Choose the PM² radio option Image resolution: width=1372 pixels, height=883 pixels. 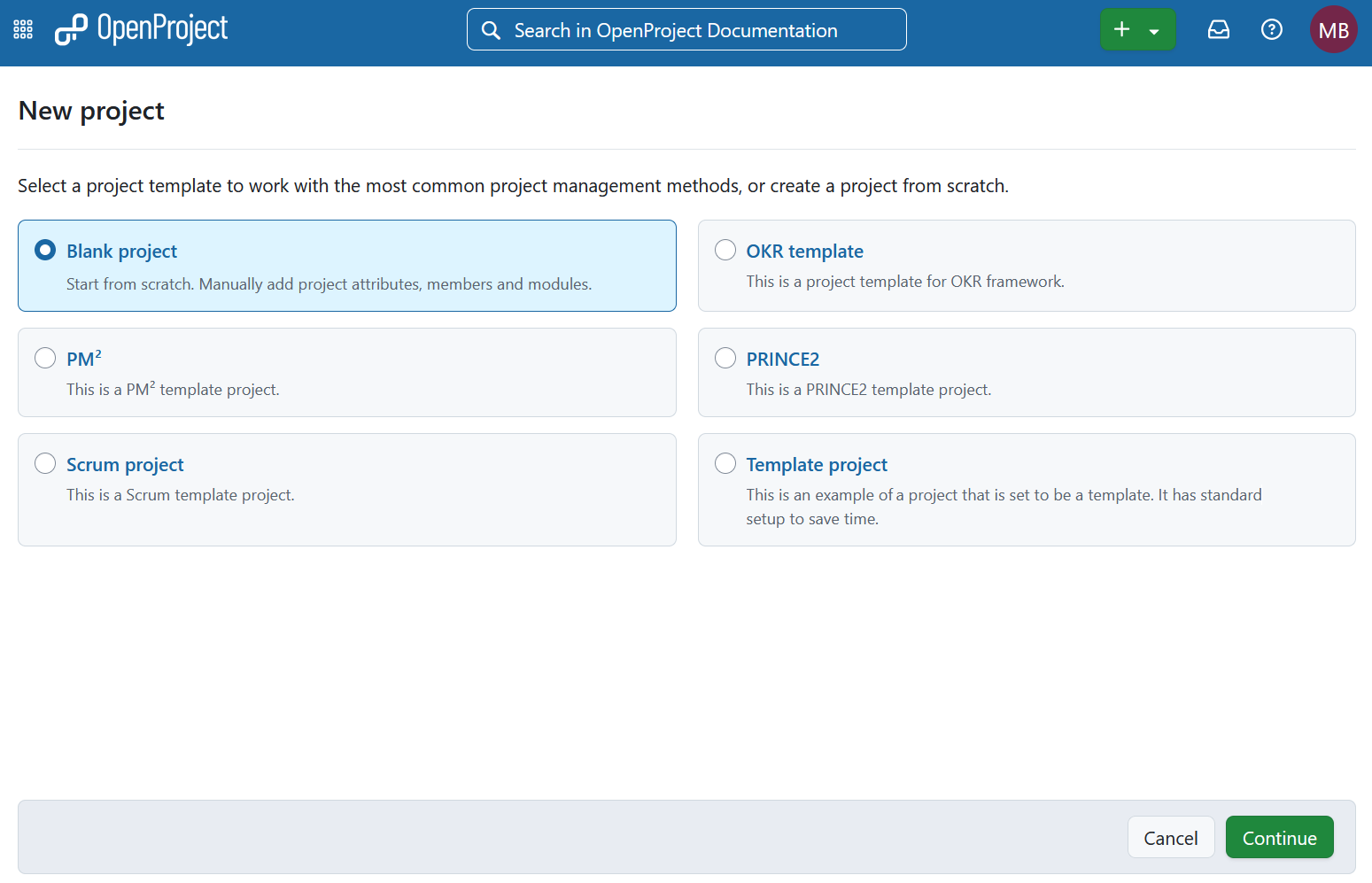(x=45, y=358)
